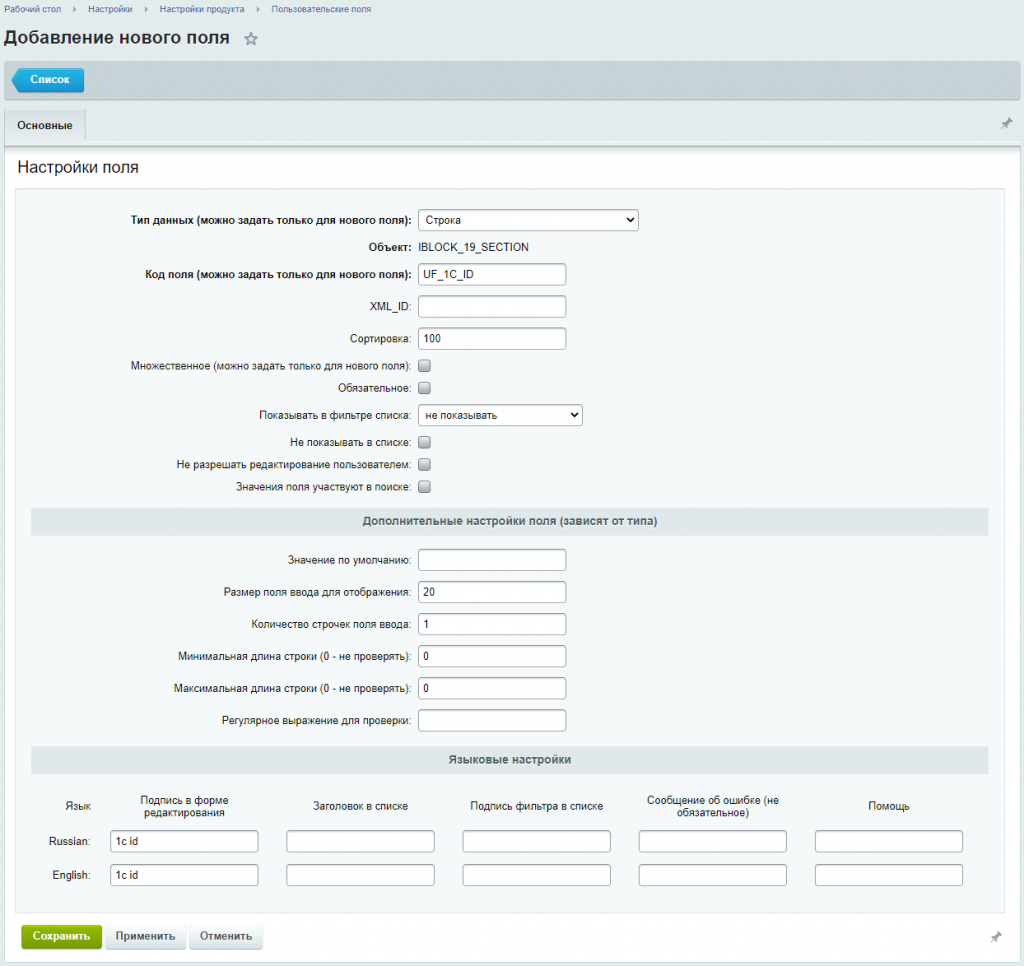Return to list with Список button
The width and height of the screenshot is (1024, 966).
48,80
